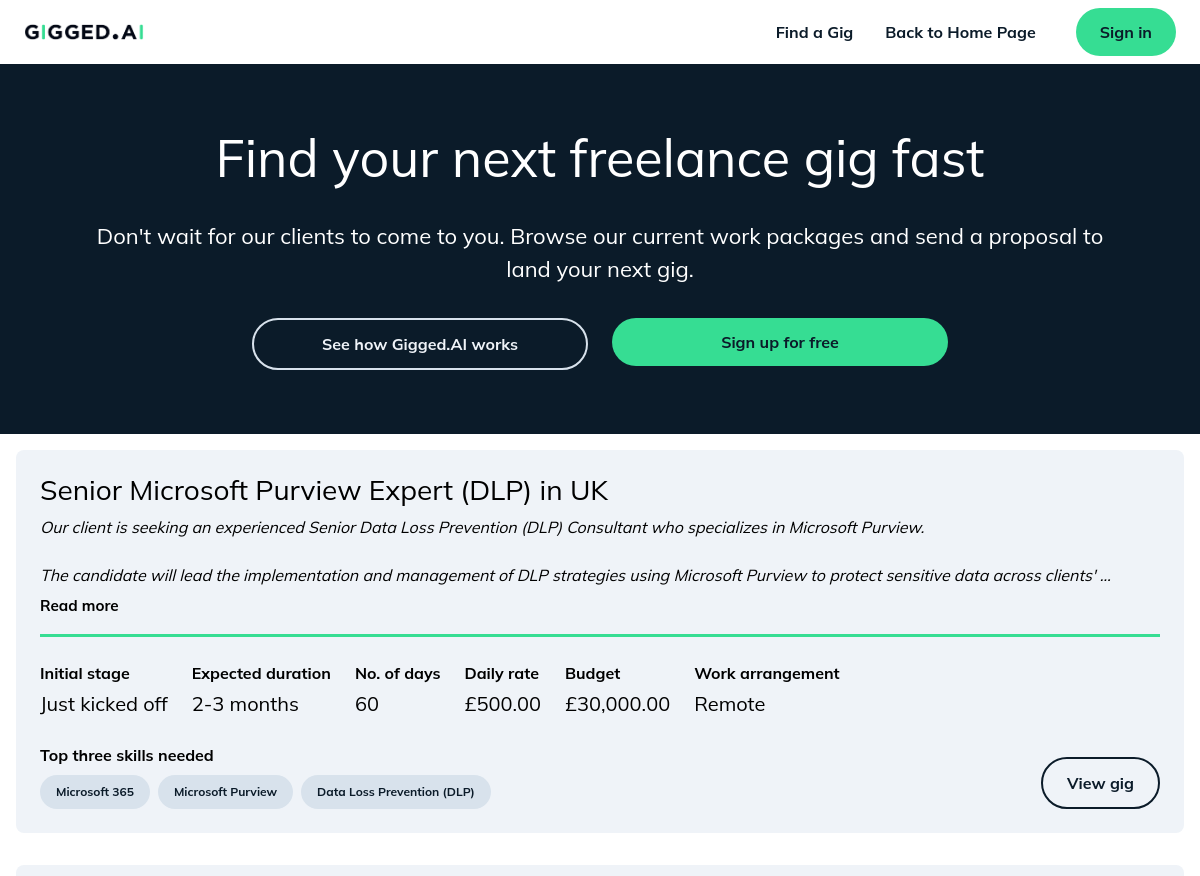
Task: Select the Microsoft Purview skill tag
Action: tap(225, 792)
